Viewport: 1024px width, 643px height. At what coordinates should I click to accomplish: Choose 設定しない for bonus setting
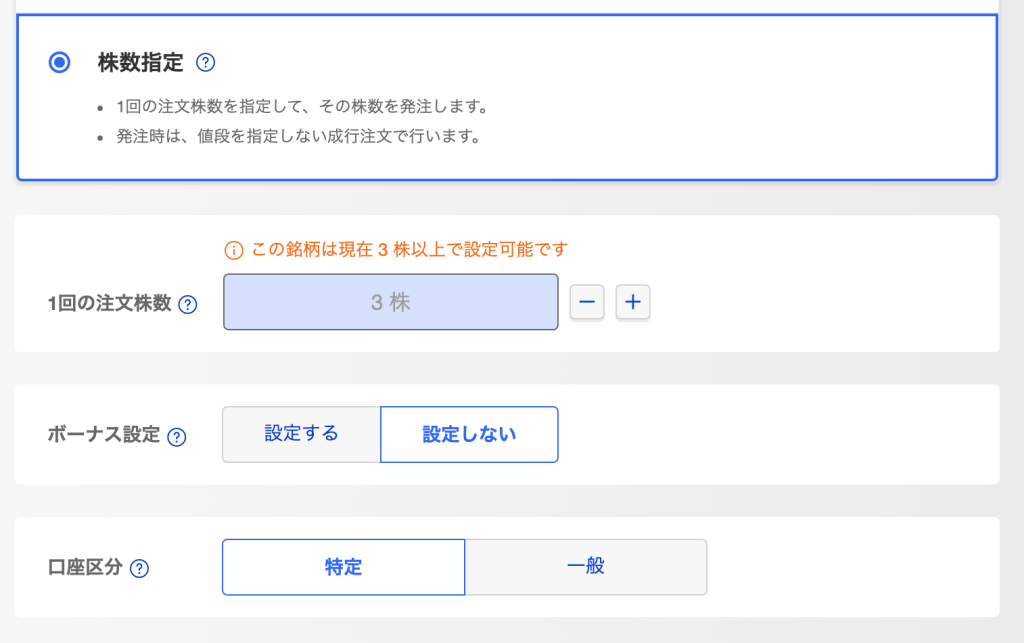point(469,434)
